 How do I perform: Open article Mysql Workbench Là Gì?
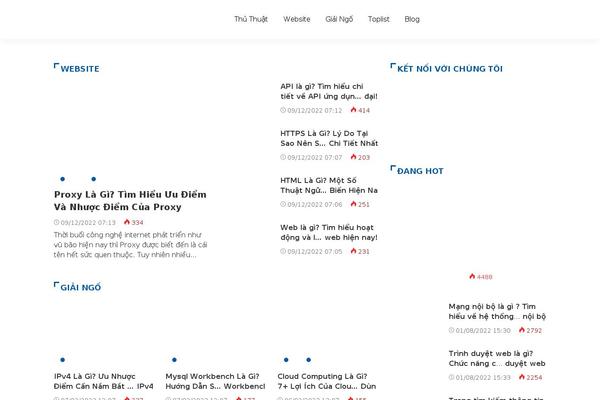click(215, 381)
